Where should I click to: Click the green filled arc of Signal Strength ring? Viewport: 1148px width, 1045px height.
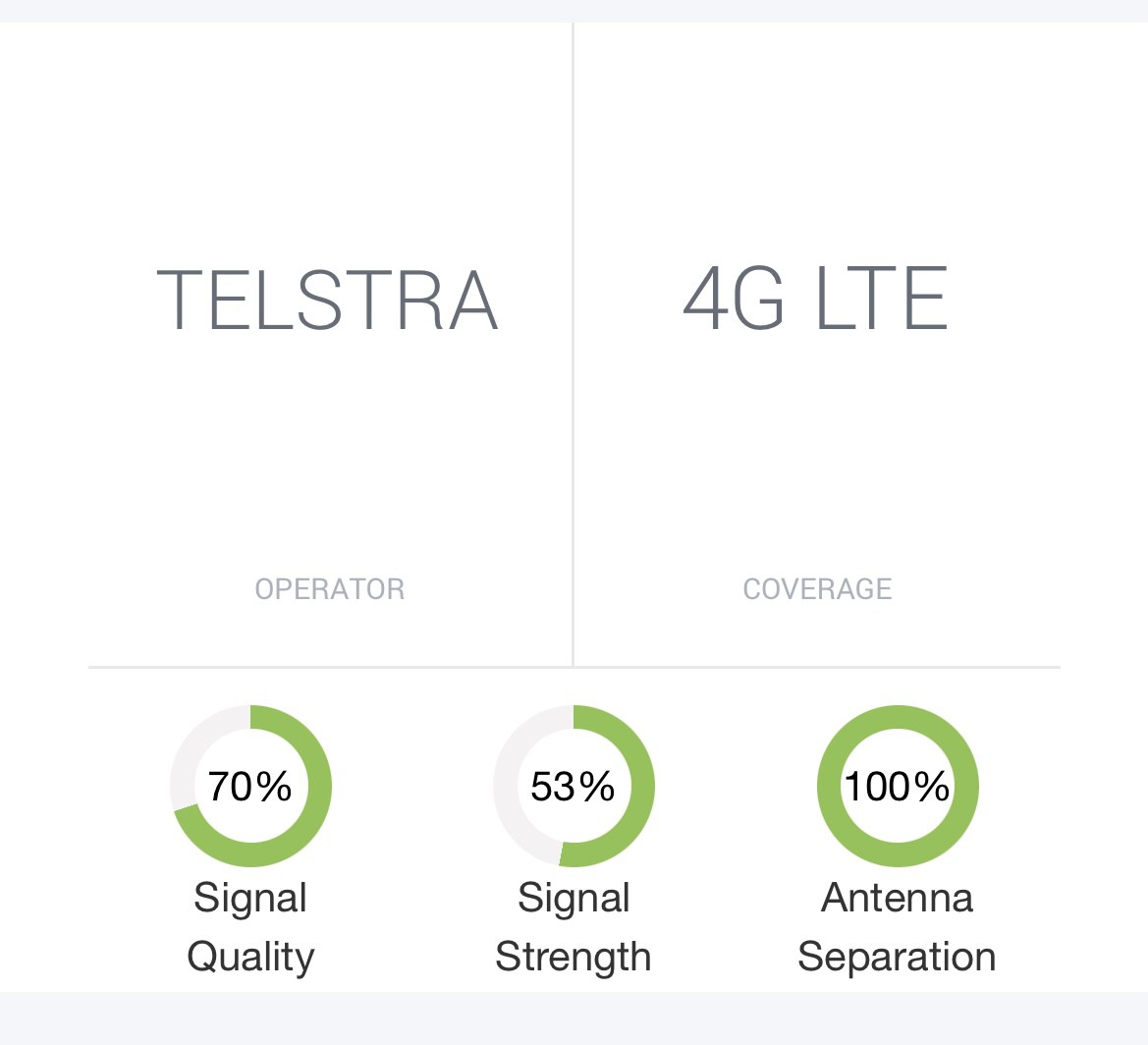(x=640, y=786)
